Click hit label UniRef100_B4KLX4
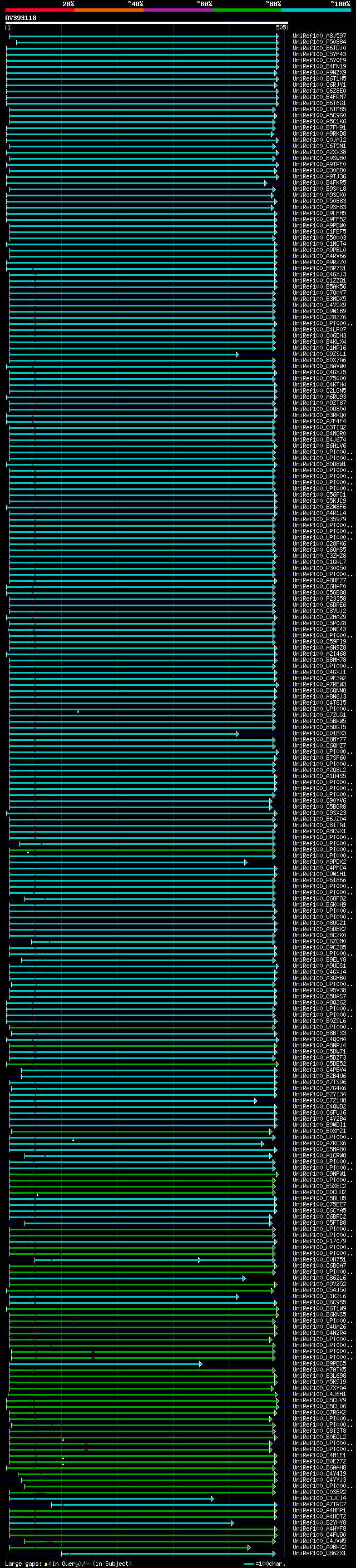This screenshot has width=356, height=1568. coord(319,342)
